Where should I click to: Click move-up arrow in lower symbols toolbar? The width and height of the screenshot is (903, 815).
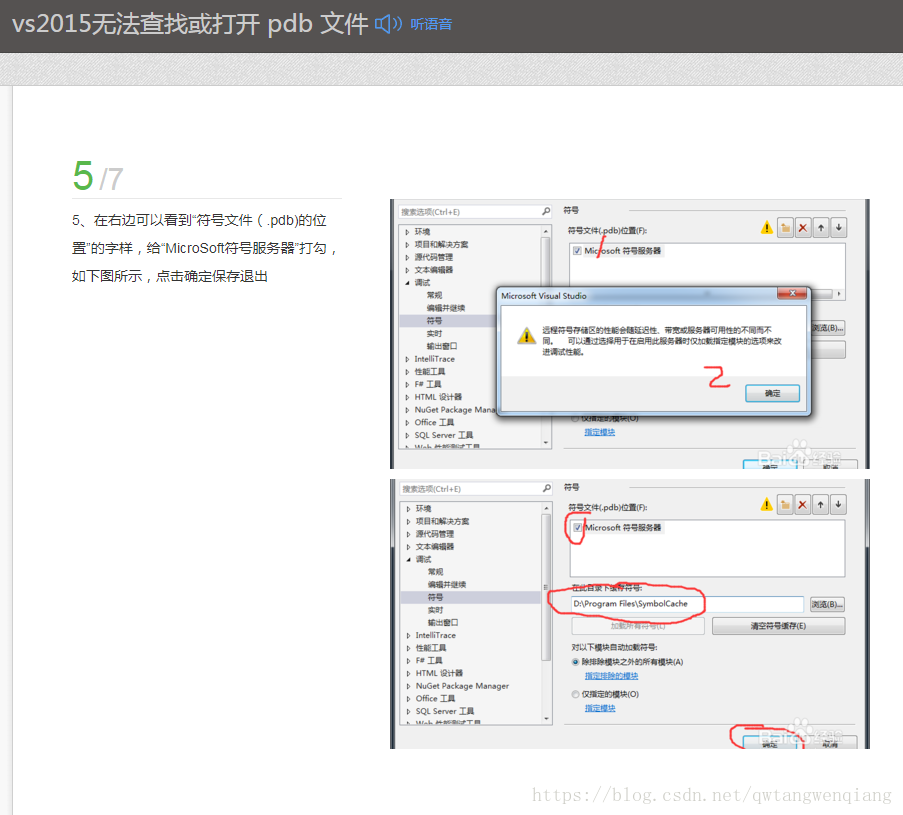click(x=820, y=505)
